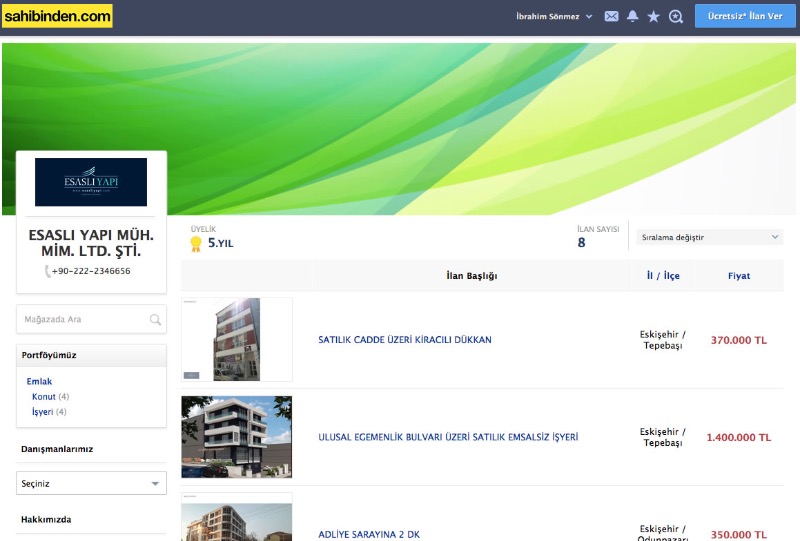Open the saved searches magnifier-star icon

676,17
